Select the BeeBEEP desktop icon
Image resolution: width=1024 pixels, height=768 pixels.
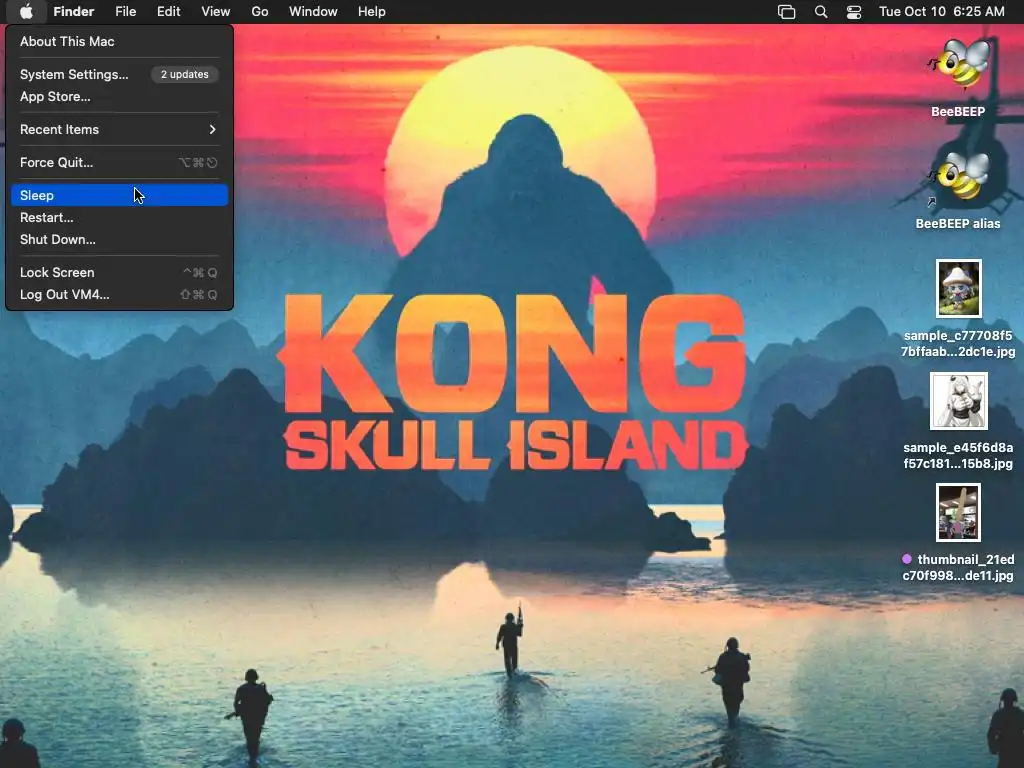(x=958, y=63)
